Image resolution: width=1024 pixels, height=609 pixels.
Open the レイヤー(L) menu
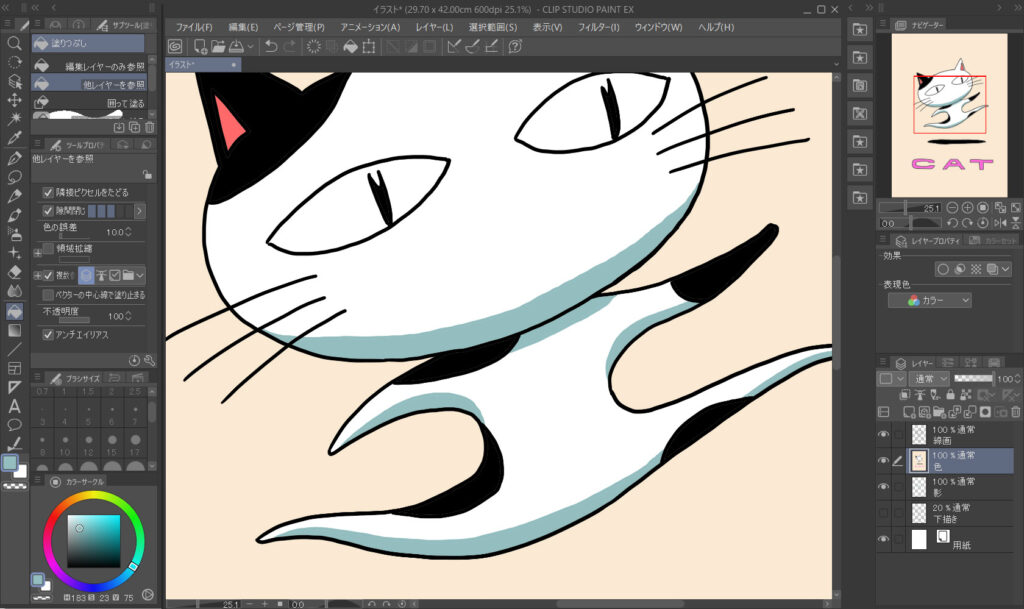[433, 27]
